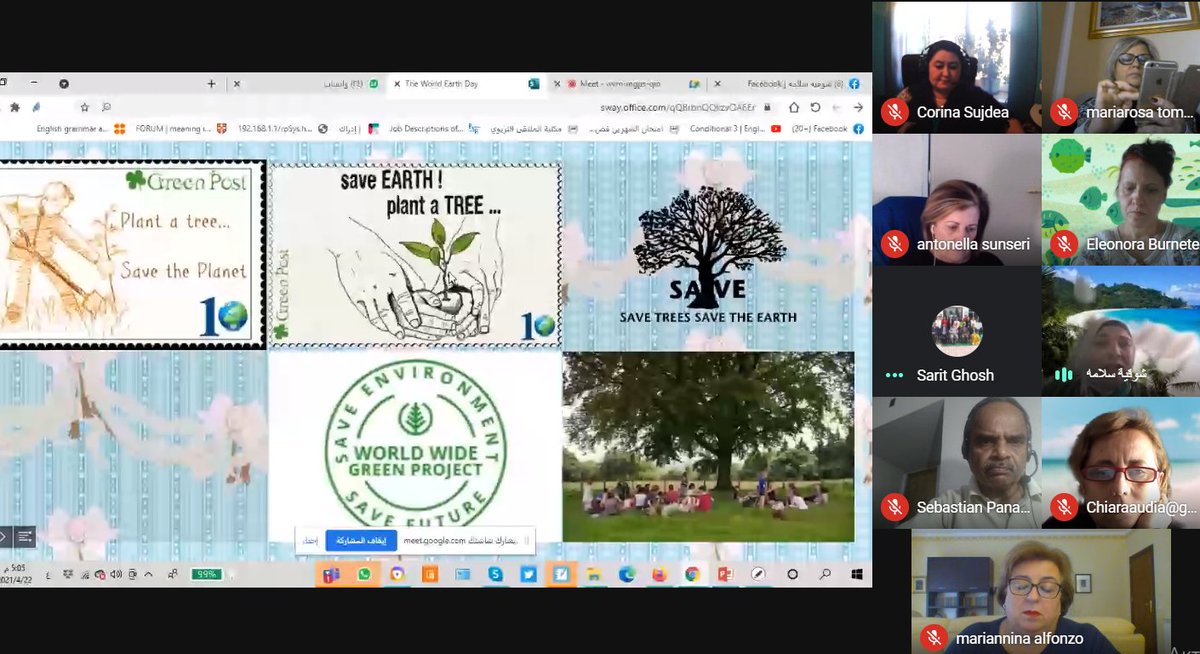Click the site lock icon

[767, 107]
